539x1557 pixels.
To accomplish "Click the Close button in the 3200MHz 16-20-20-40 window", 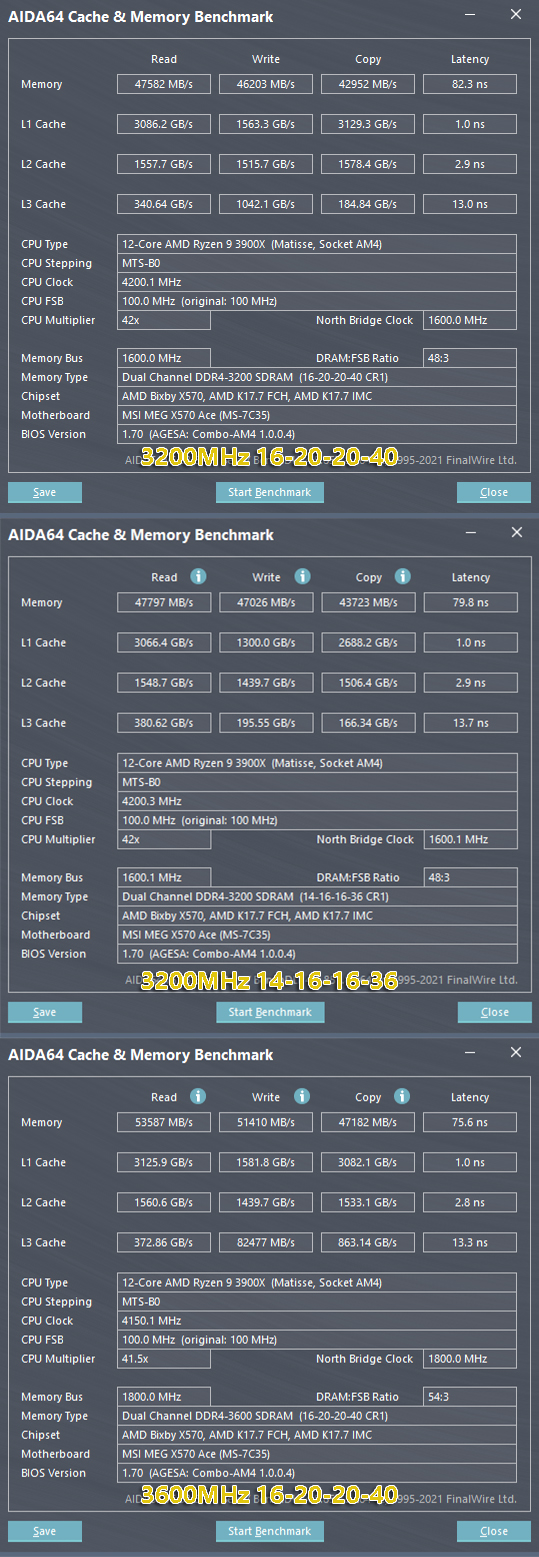I will [494, 492].
